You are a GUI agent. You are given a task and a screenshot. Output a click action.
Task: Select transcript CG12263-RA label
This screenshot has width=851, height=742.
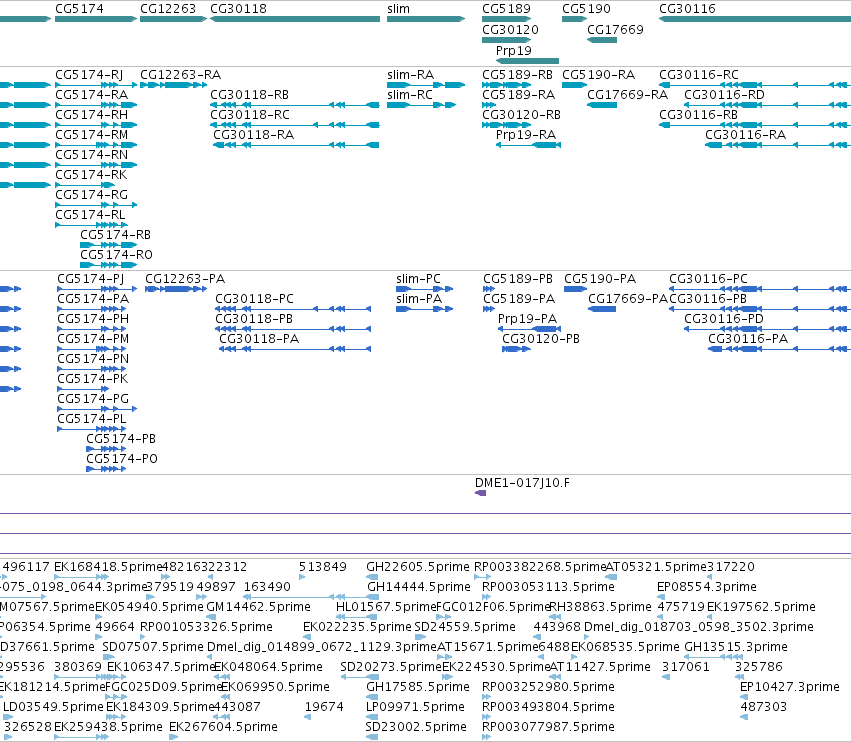(181, 75)
